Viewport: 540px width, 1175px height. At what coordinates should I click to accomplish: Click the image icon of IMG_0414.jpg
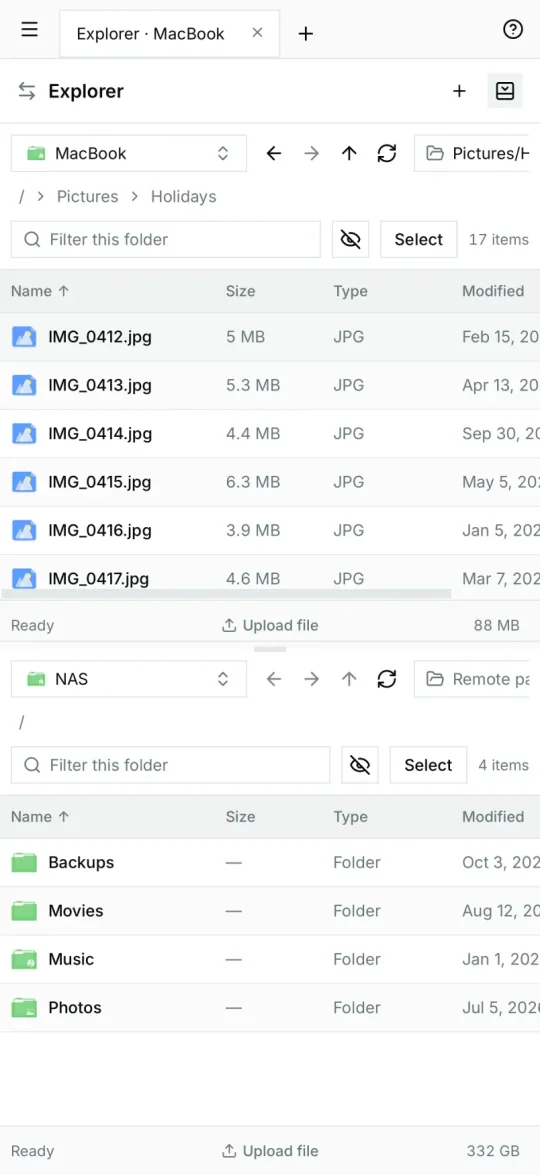24,434
